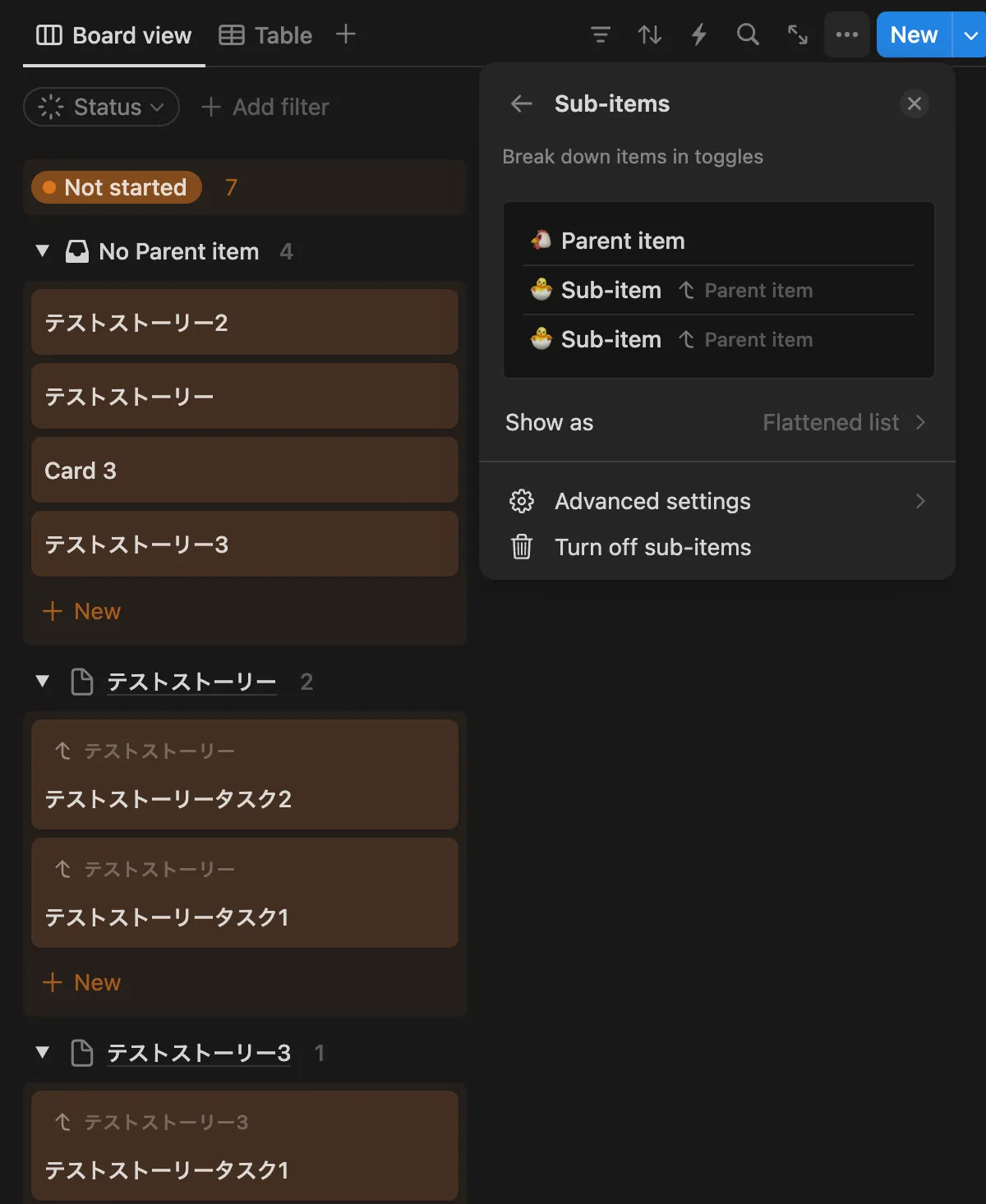This screenshot has width=986, height=1204.
Task: Open the Status filter dropdown
Action: tap(102, 107)
